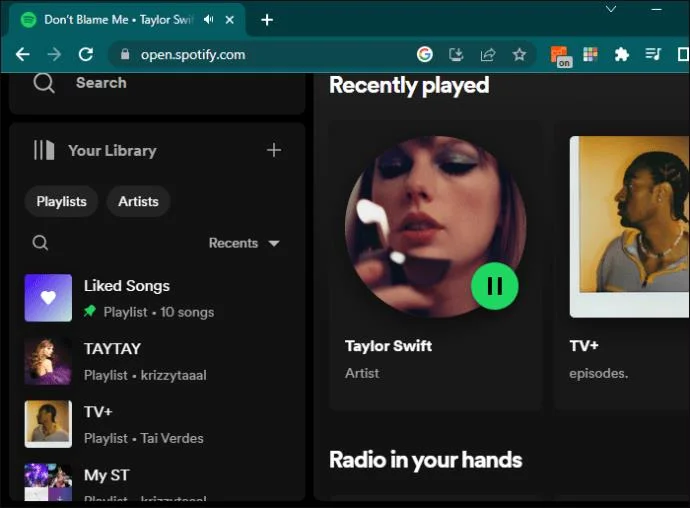Click the TAYTAY playlist cover
The width and height of the screenshot is (690, 508).
[x=48, y=361]
